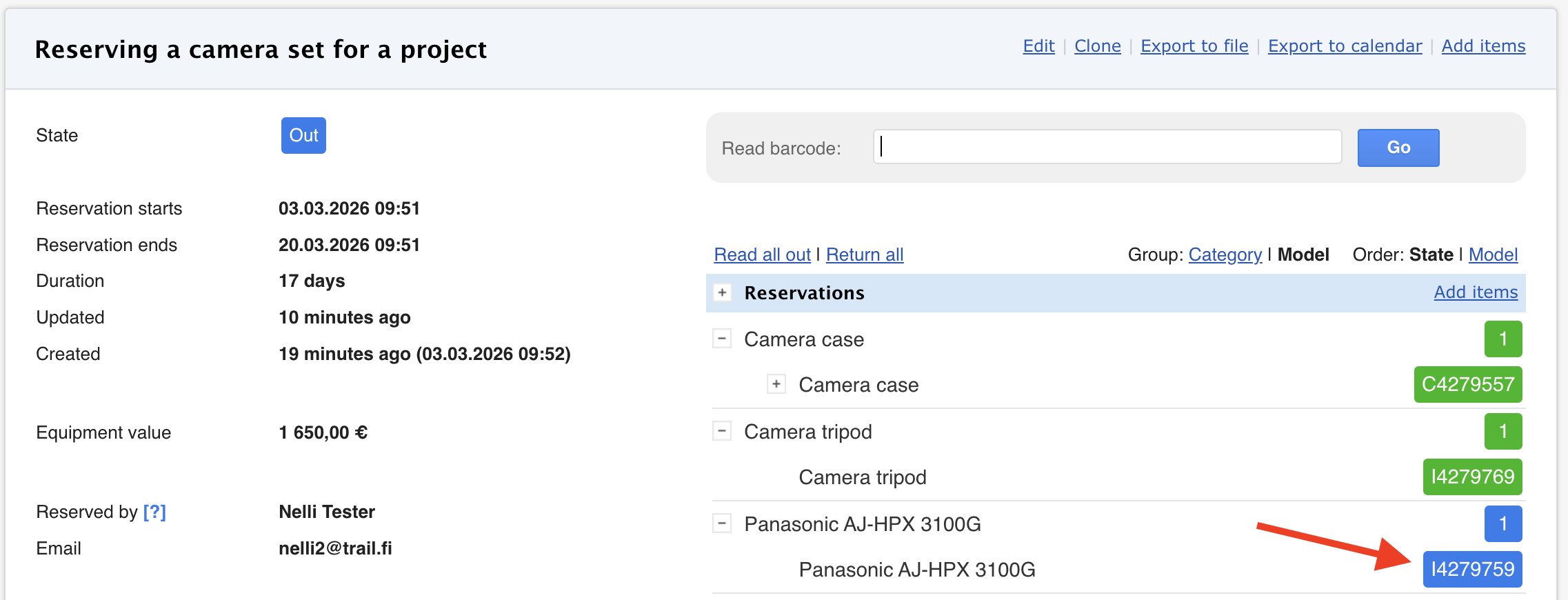Open the Reserved by help [?] link
This screenshot has height=600, width=1568.
click(x=154, y=512)
